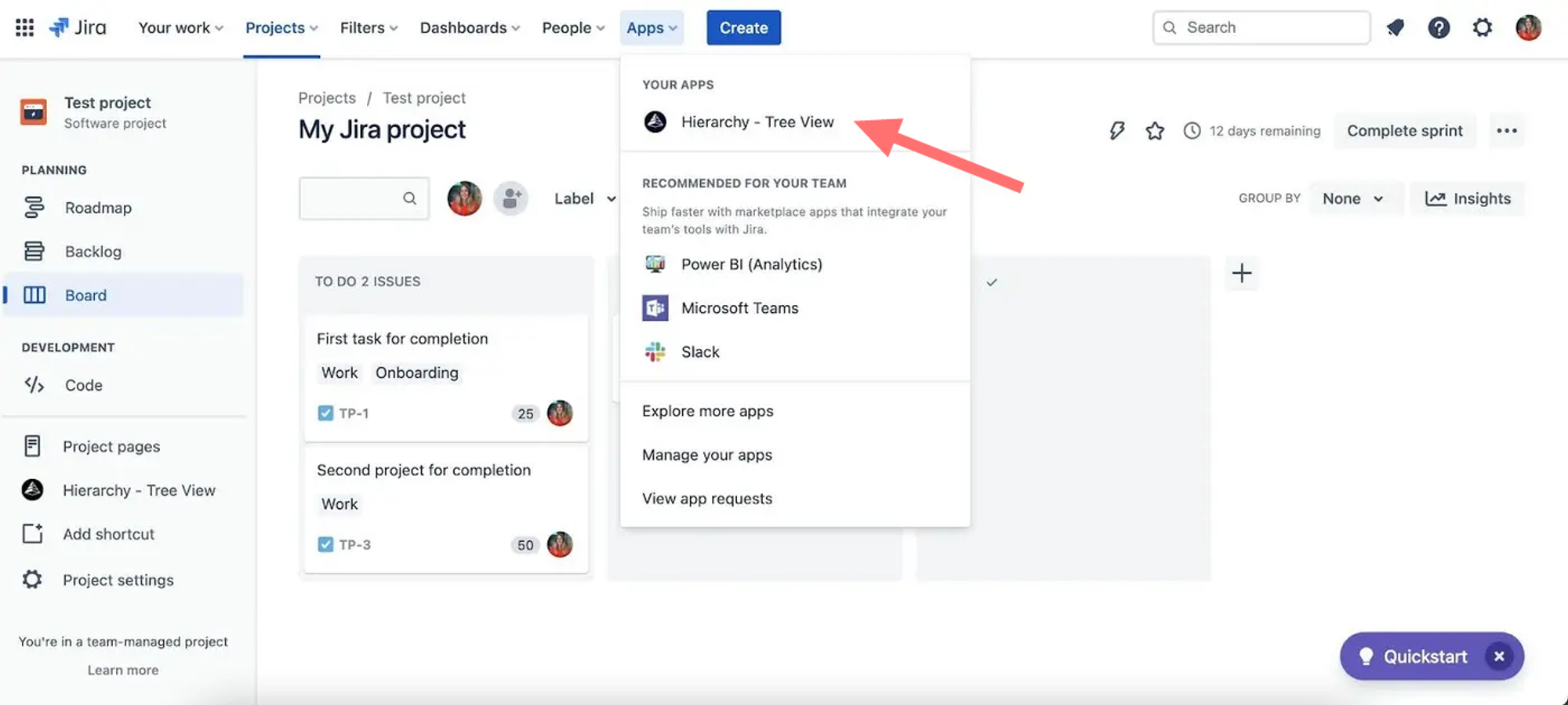Select Power BI (Analytics) app
The image size is (1568, 705).
(x=795, y=264)
